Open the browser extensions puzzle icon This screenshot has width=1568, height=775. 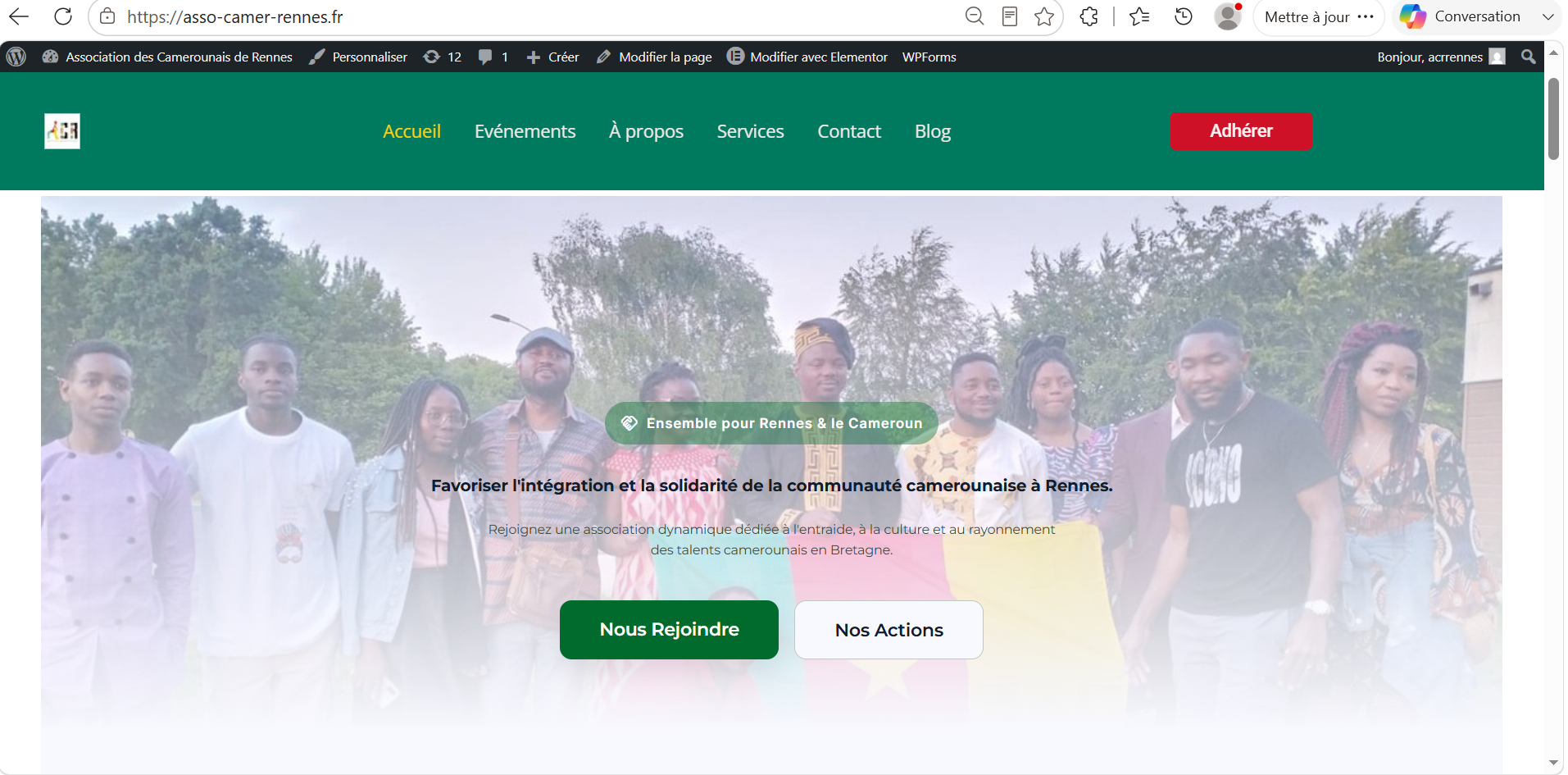pos(1089,16)
